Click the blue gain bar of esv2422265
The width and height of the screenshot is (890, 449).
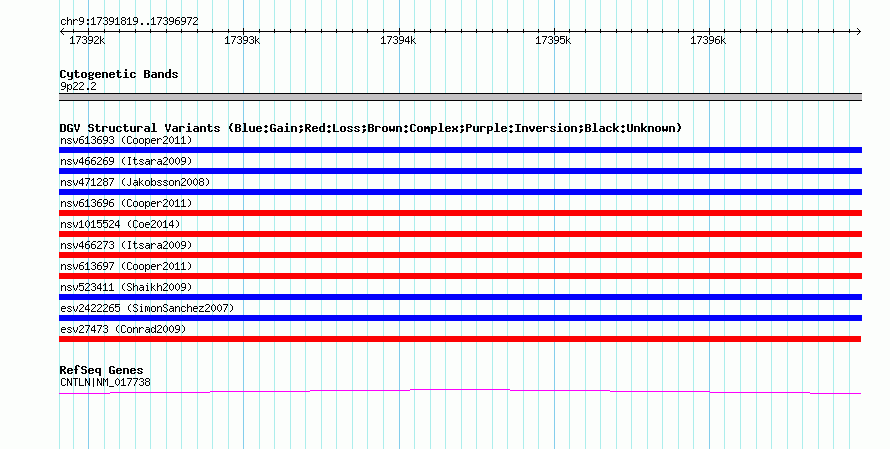tap(460, 318)
